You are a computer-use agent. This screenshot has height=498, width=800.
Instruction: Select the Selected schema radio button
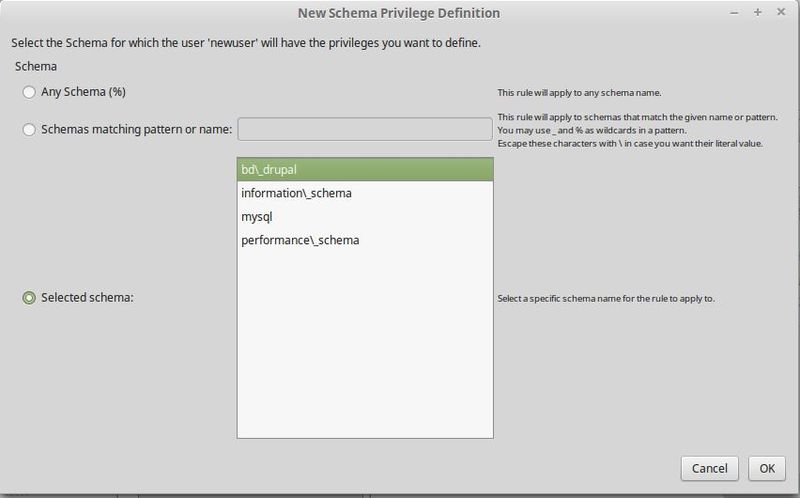pyautogui.click(x=29, y=297)
